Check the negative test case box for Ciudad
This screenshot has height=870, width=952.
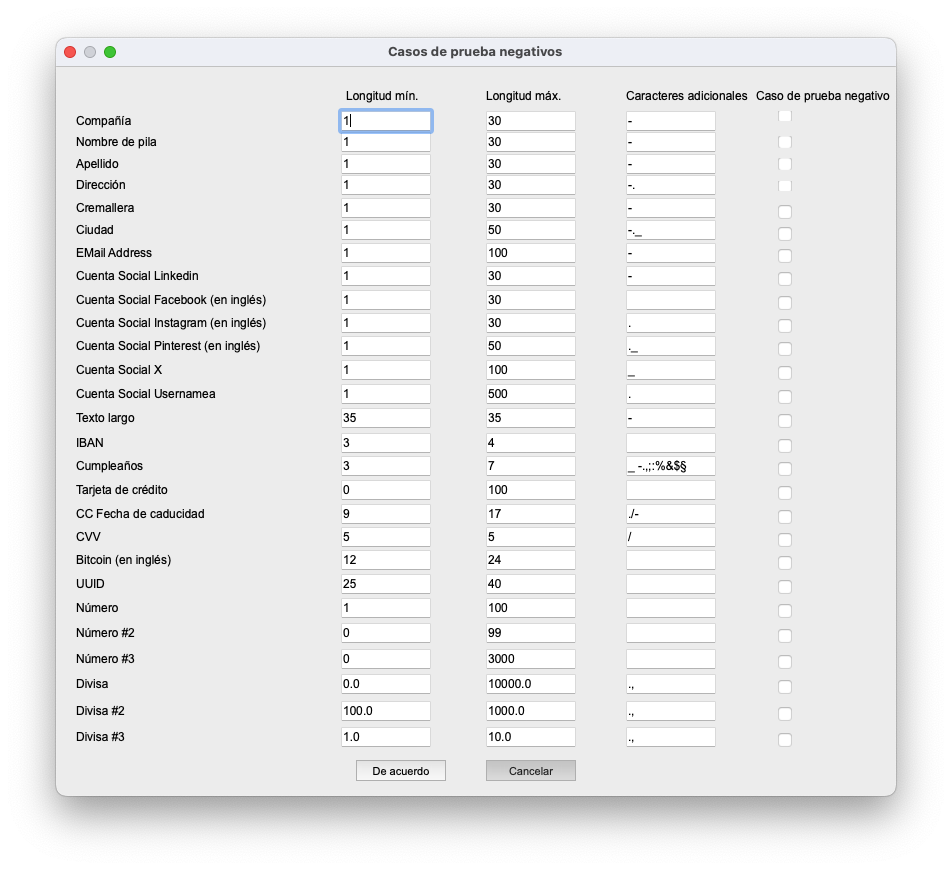coord(785,234)
